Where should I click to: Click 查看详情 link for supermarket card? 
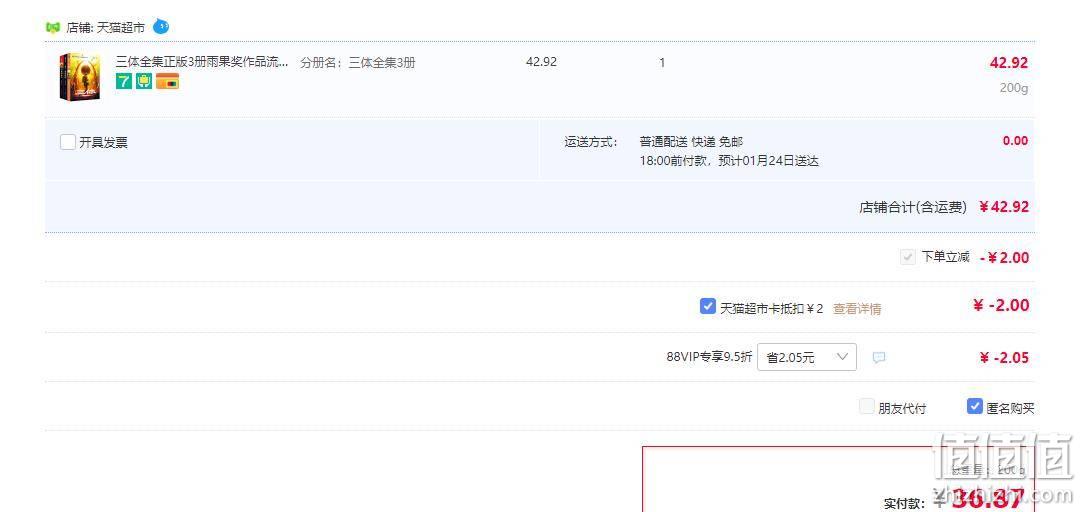857,308
